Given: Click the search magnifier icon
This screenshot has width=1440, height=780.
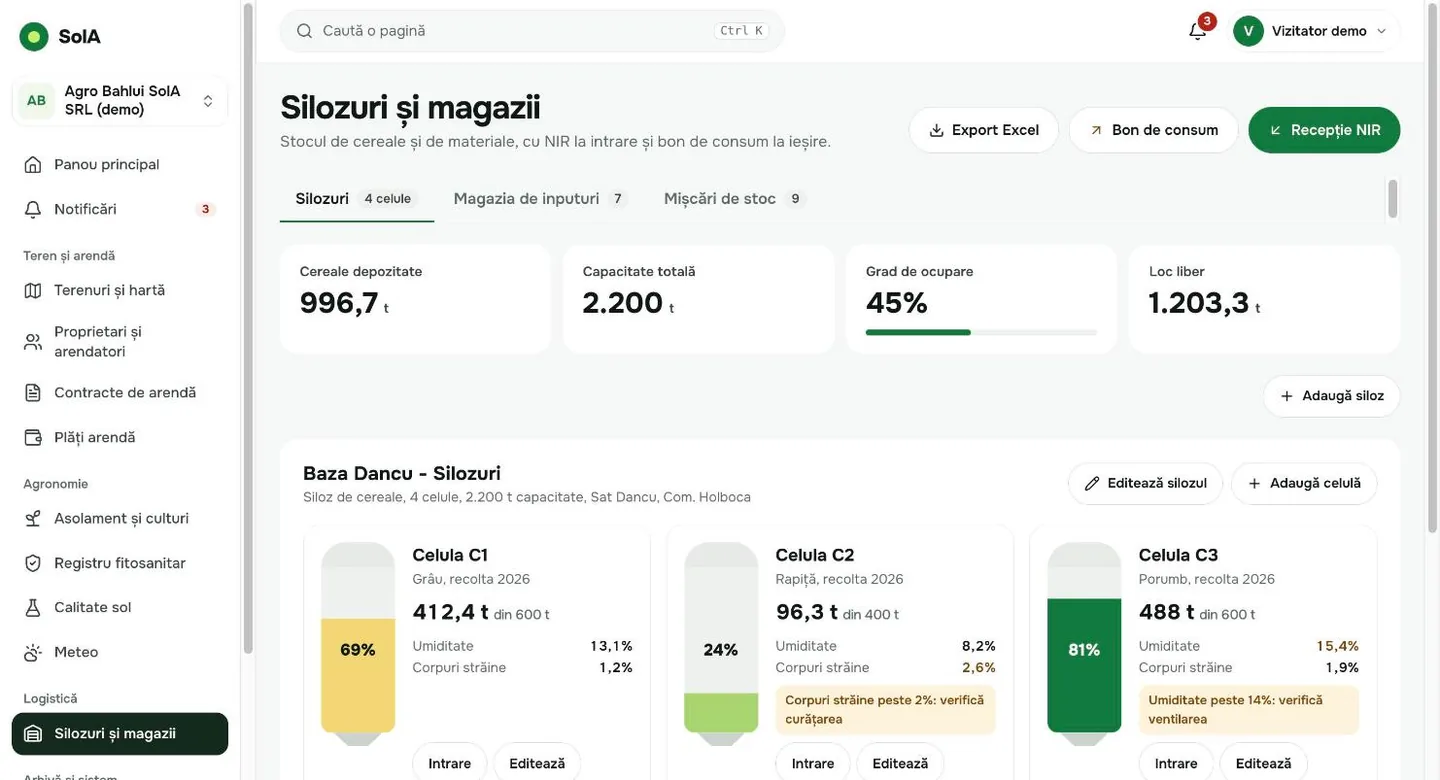Looking at the screenshot, I should [x=305, y=31].
